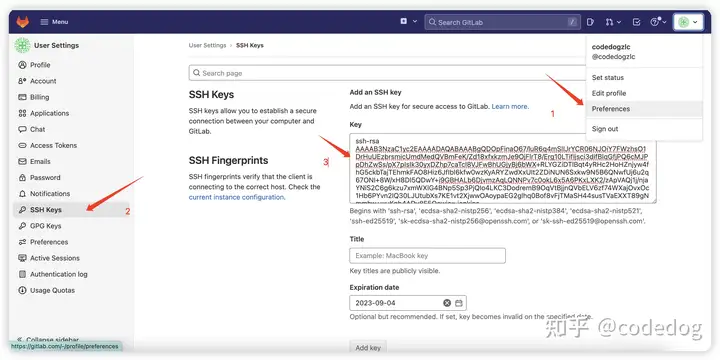This screenshot has width=720, height=360.
Task: Click the Emails envelope icon
Action: [x=22, y=161]
